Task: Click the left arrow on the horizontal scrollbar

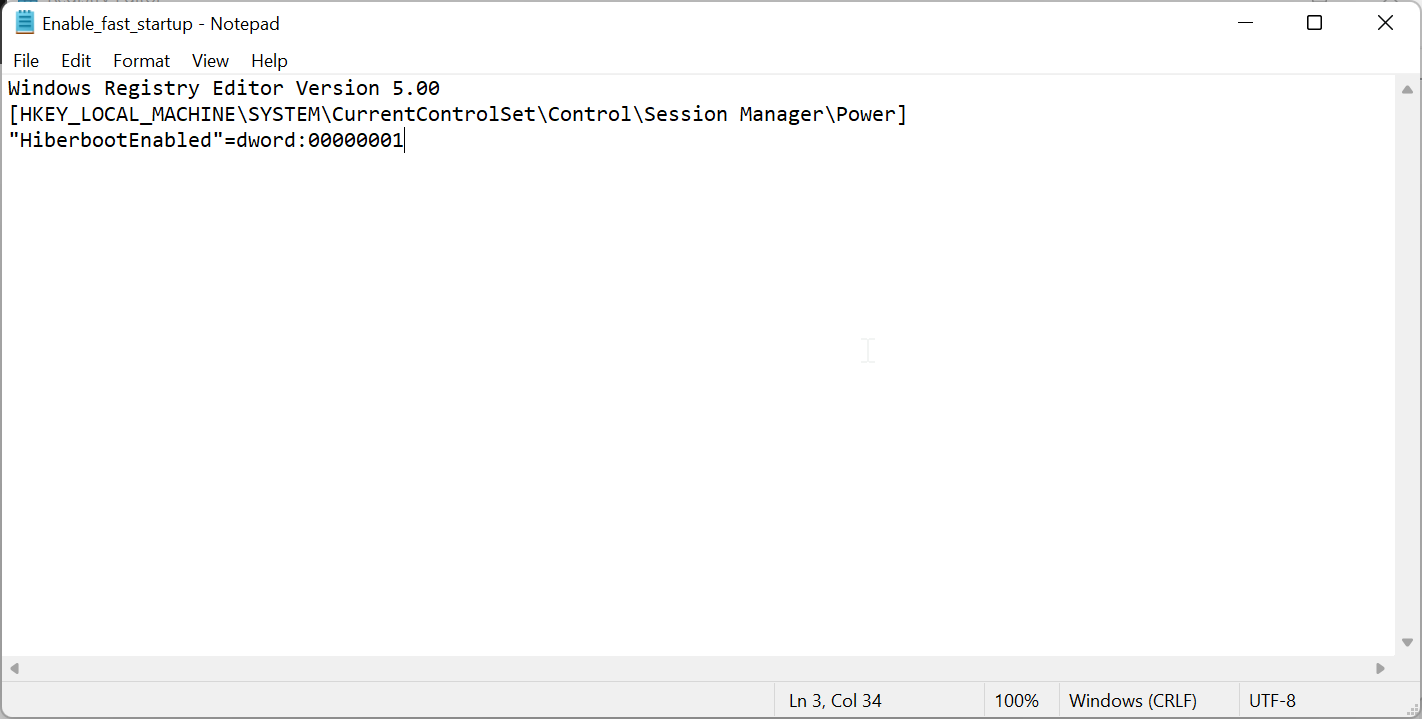Action: (x=14, y=667)
